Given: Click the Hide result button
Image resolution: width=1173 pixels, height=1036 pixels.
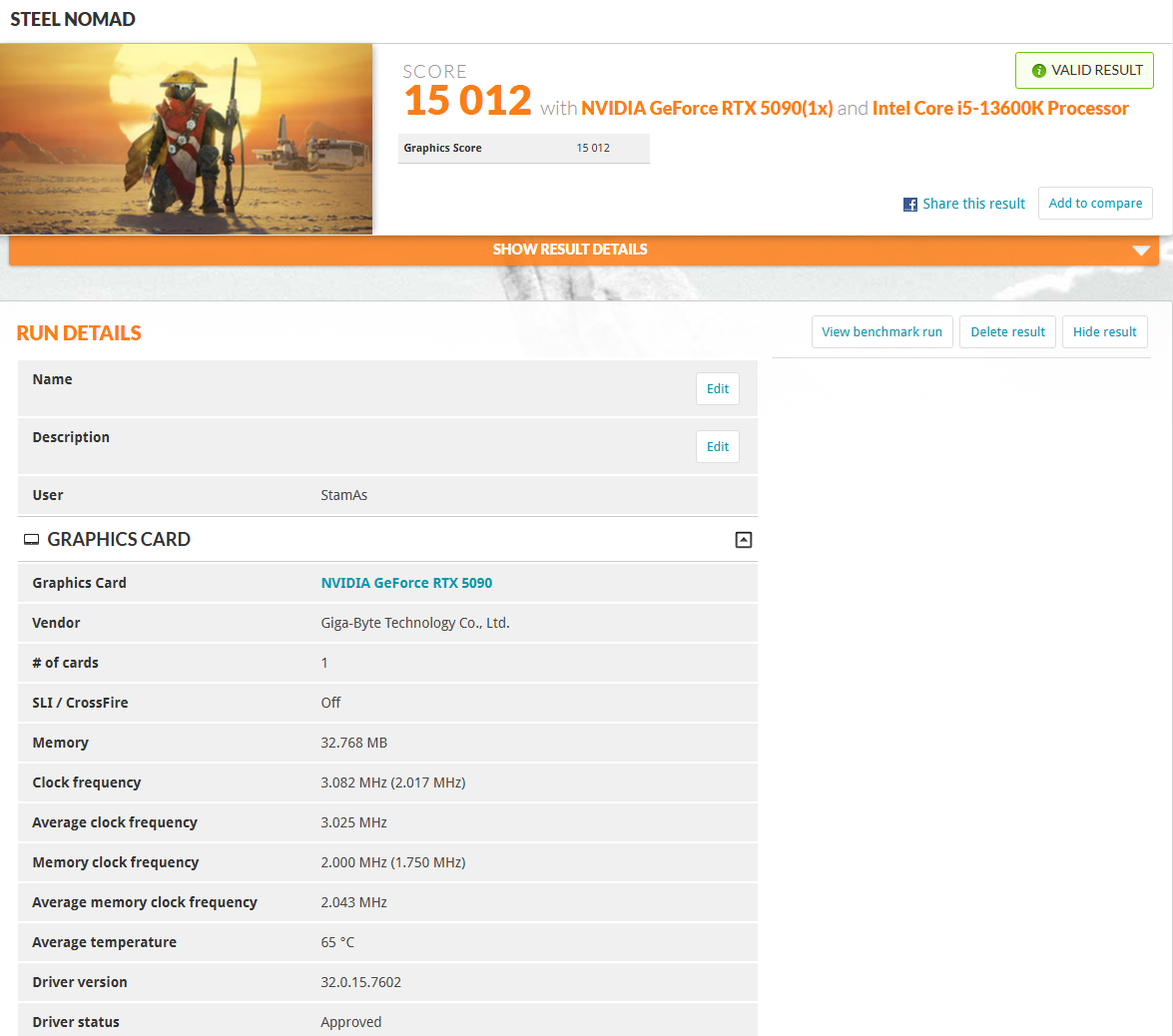Looking at the screenshot, I should pos(1104,332).
